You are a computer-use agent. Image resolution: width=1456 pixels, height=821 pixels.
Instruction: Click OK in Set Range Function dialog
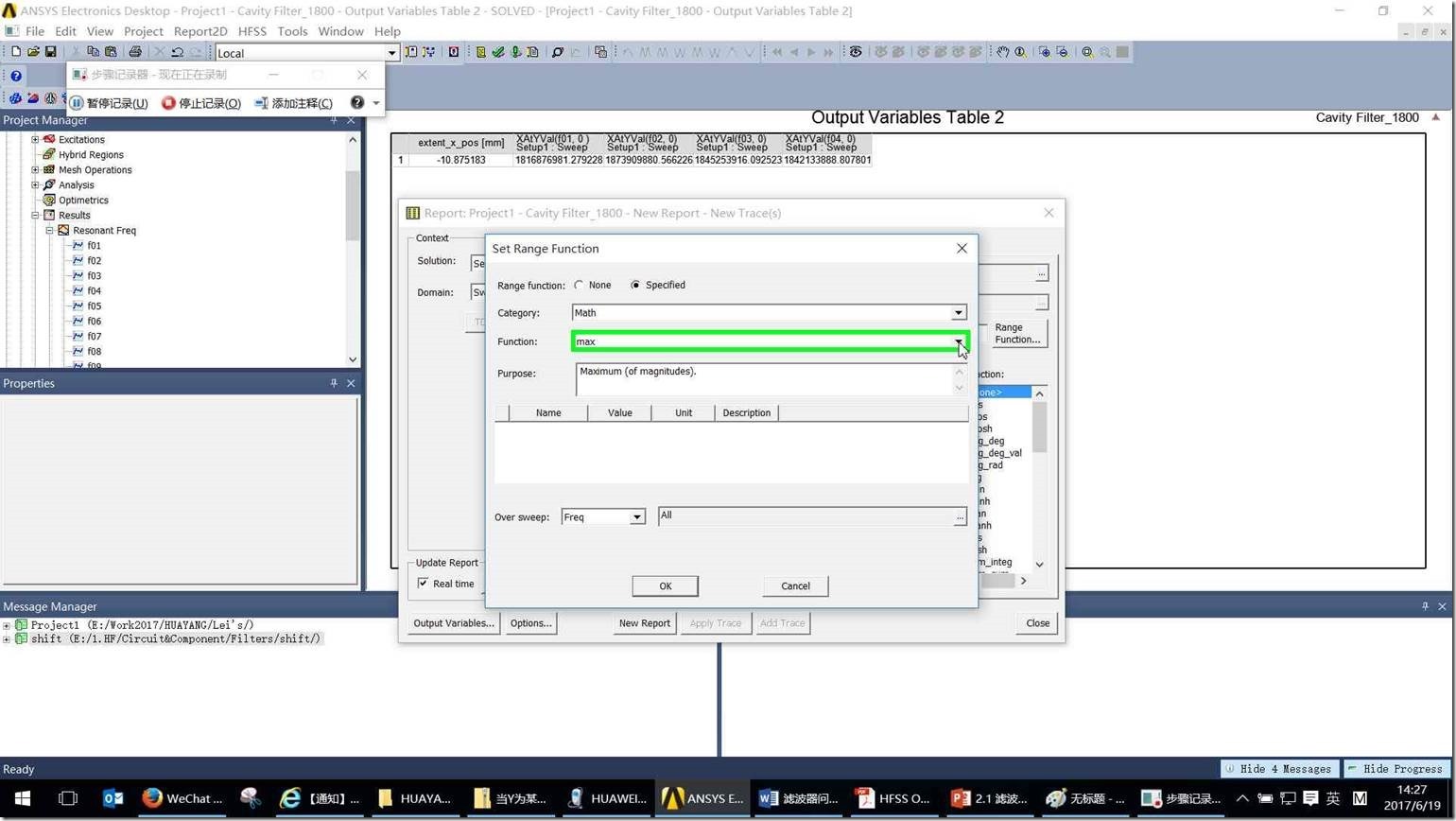665,585
